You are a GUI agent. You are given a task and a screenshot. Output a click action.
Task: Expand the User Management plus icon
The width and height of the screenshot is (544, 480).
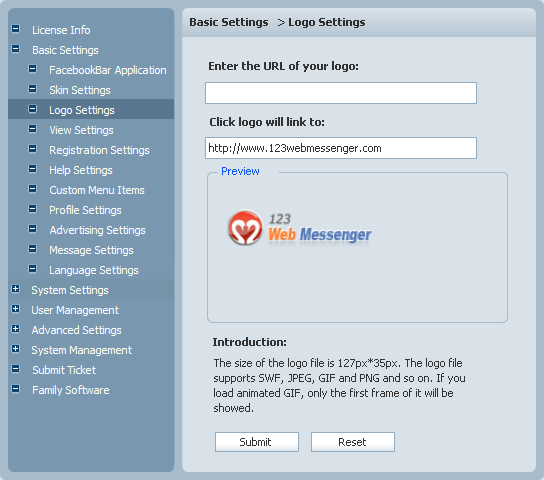16,309
